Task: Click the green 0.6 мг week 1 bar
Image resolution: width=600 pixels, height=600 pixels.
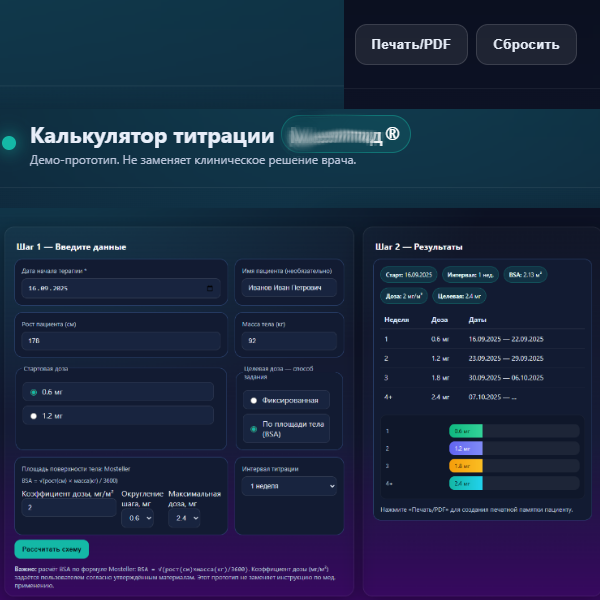Action: 465,431
